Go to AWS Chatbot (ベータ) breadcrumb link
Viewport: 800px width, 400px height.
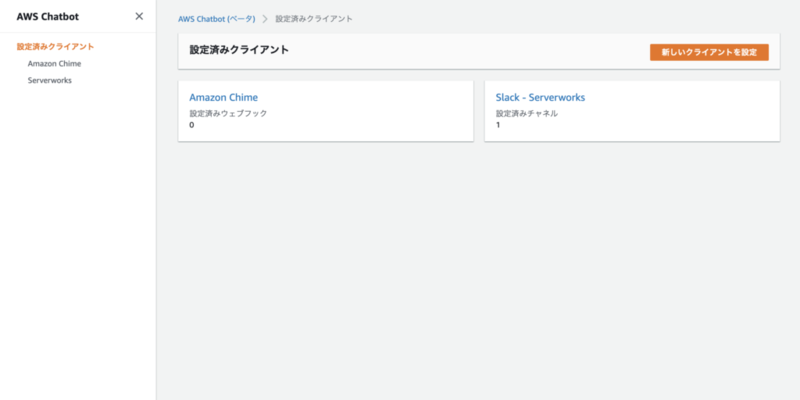[x=216, y=19]
